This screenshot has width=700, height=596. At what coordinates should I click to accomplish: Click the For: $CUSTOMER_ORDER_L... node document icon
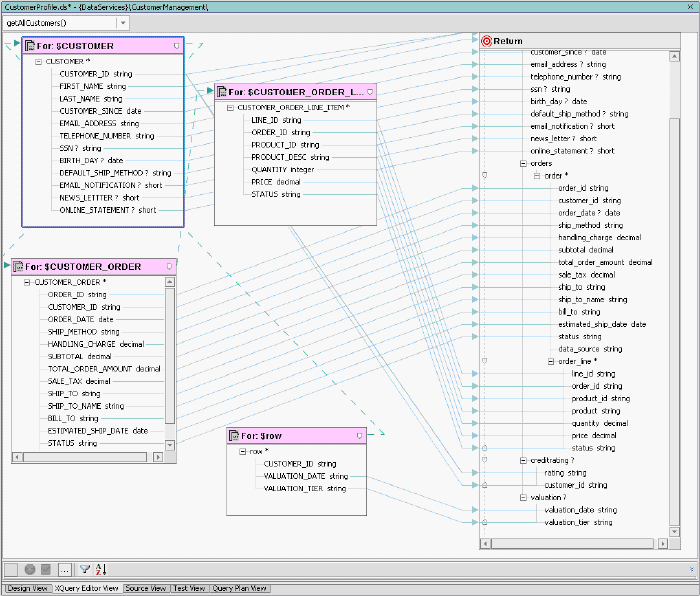tap(221, 92)
